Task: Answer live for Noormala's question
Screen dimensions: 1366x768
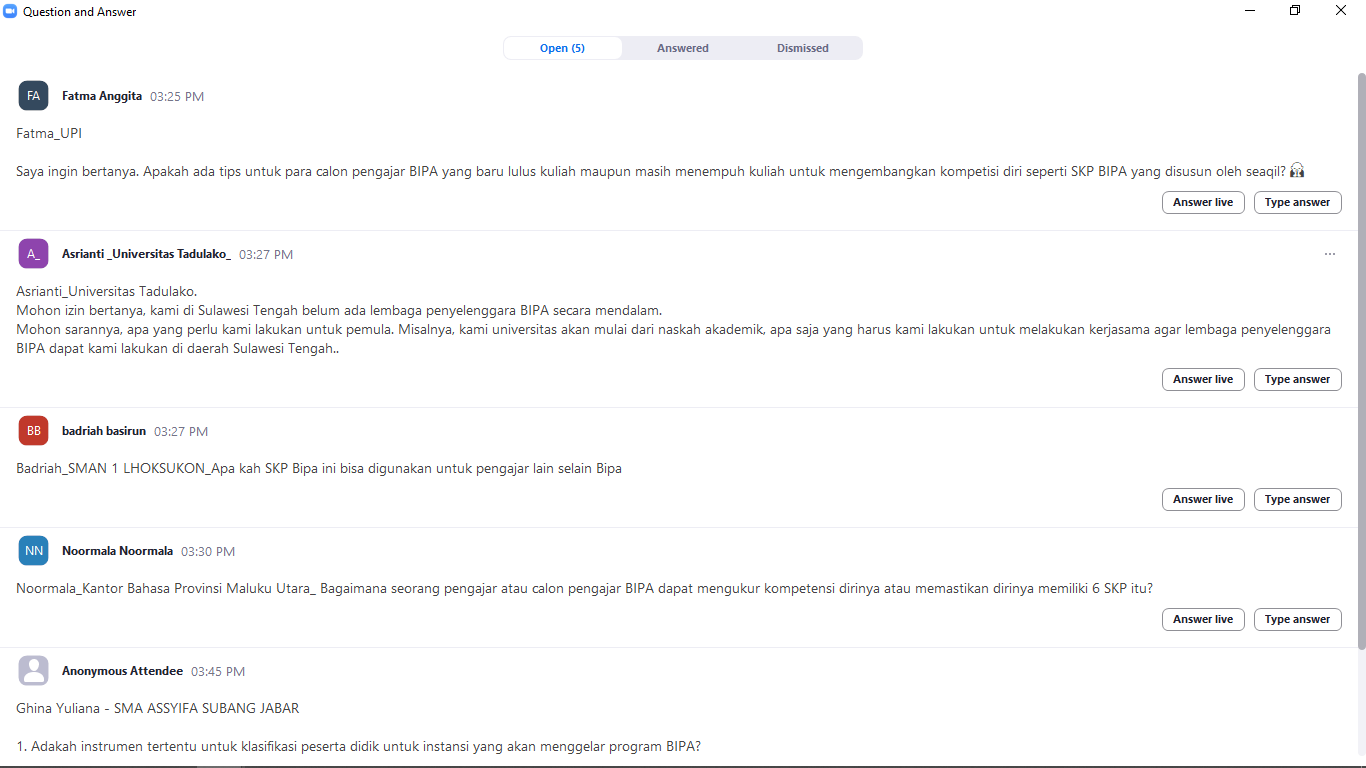Action: coord(1203,619)
